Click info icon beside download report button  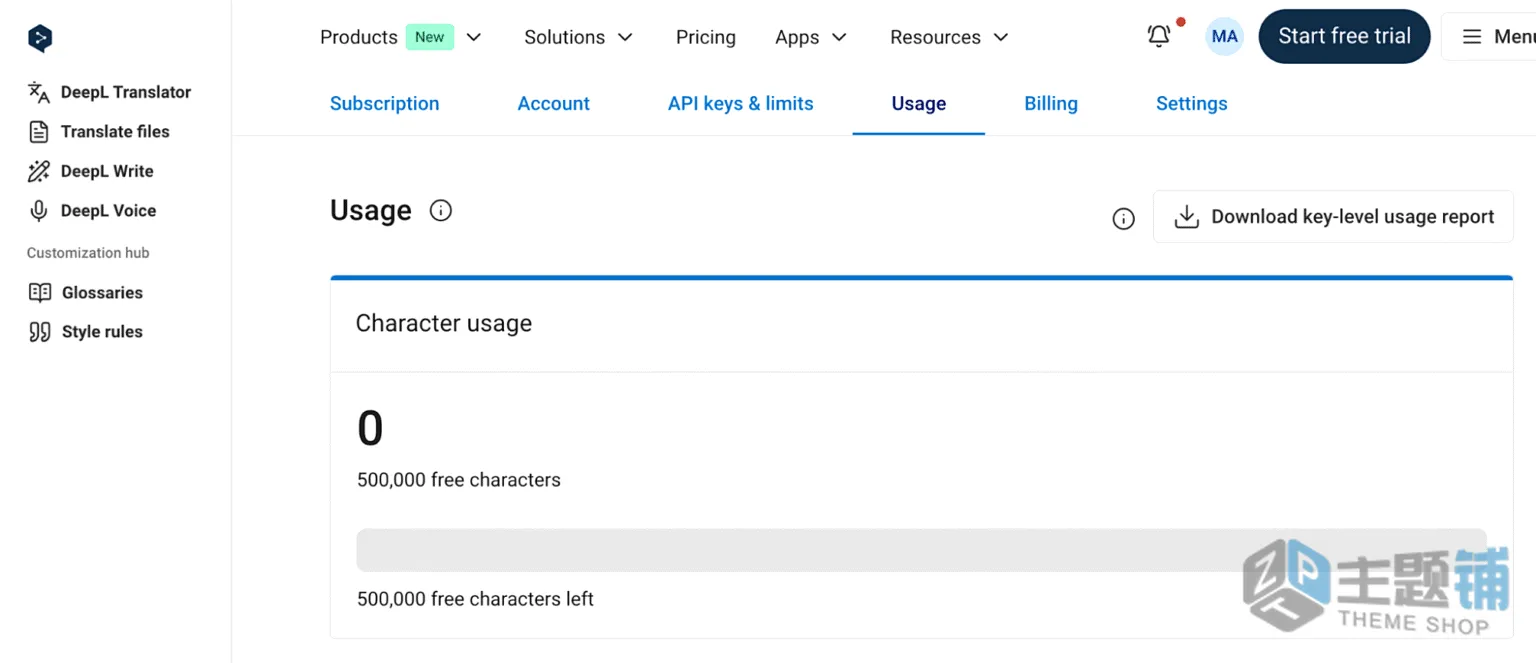click(1124, 219)
